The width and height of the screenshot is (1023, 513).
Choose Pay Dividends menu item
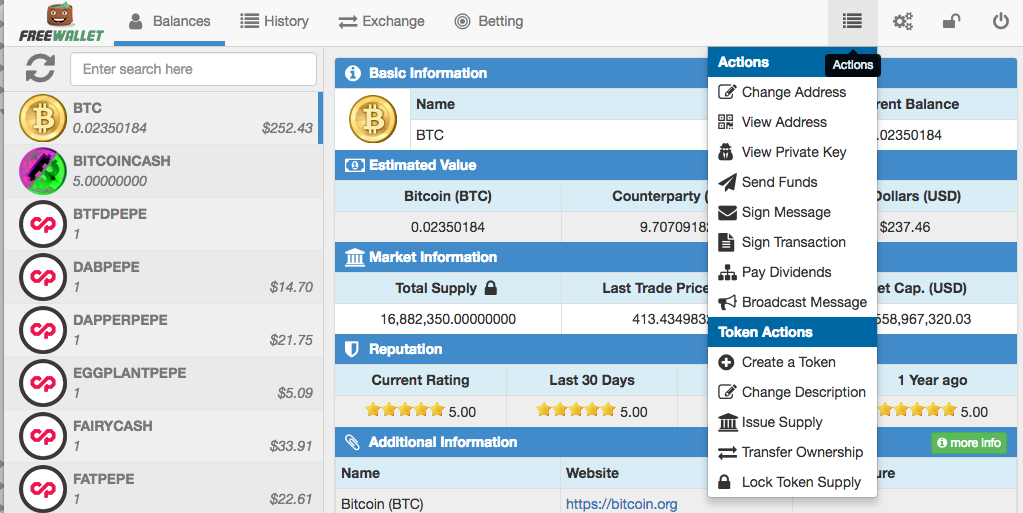792,272
